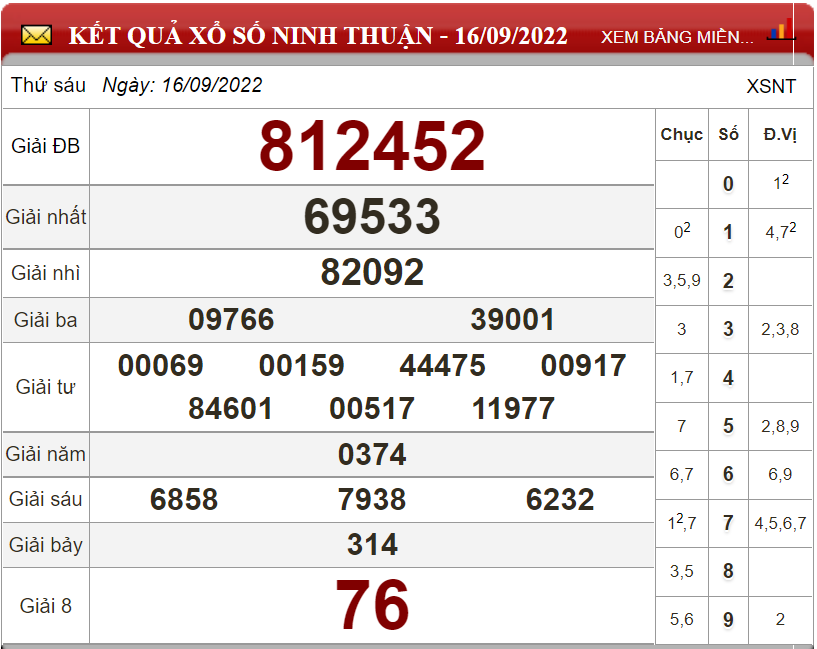The height and width of the screenshot is (649, 817).
Task: Open the bar chart statistics icon
Action: [780, 31]
